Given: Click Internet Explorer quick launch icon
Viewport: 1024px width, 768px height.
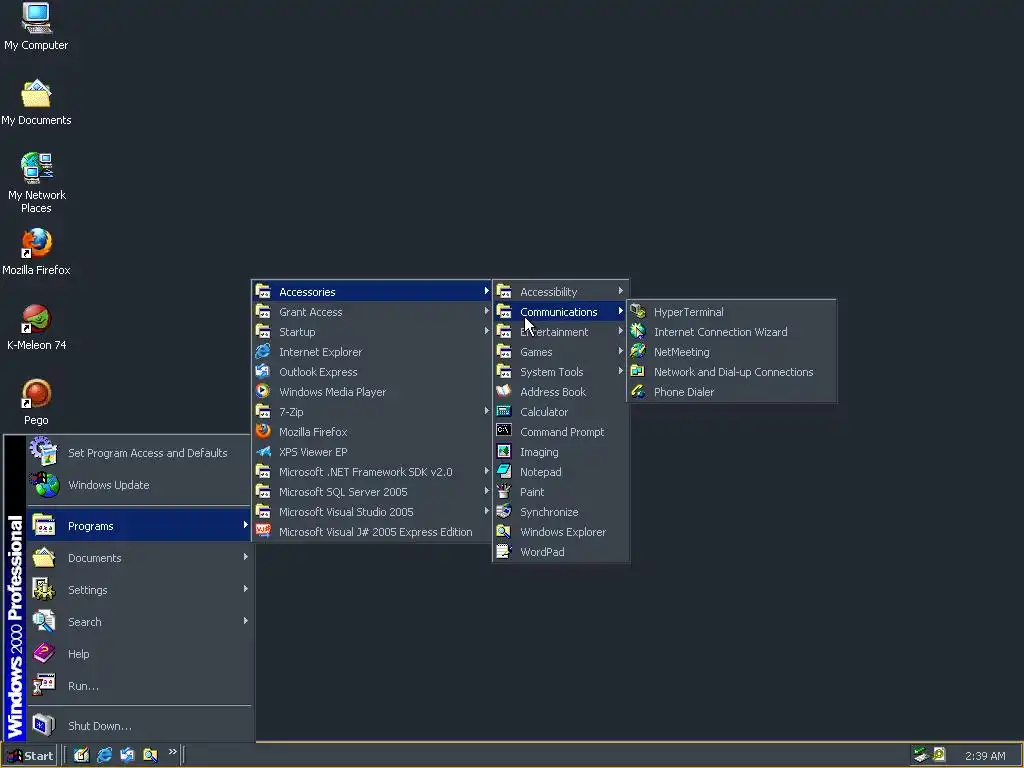Looking at the screenshot, I should pyautogui.click(x=104, y=755).
